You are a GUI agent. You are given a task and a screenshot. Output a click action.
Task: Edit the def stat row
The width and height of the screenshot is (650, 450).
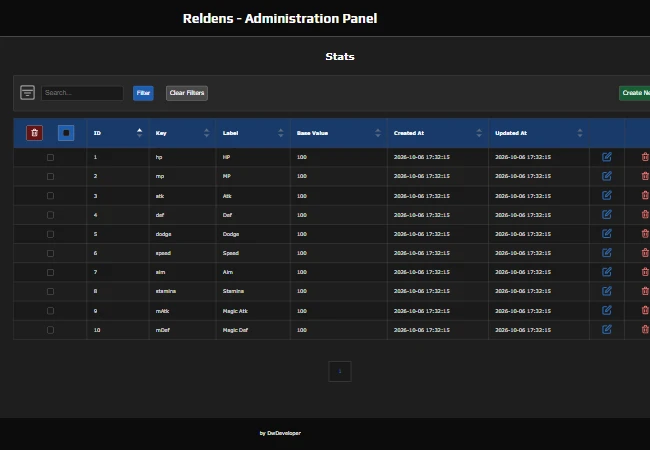coord(606,214)
